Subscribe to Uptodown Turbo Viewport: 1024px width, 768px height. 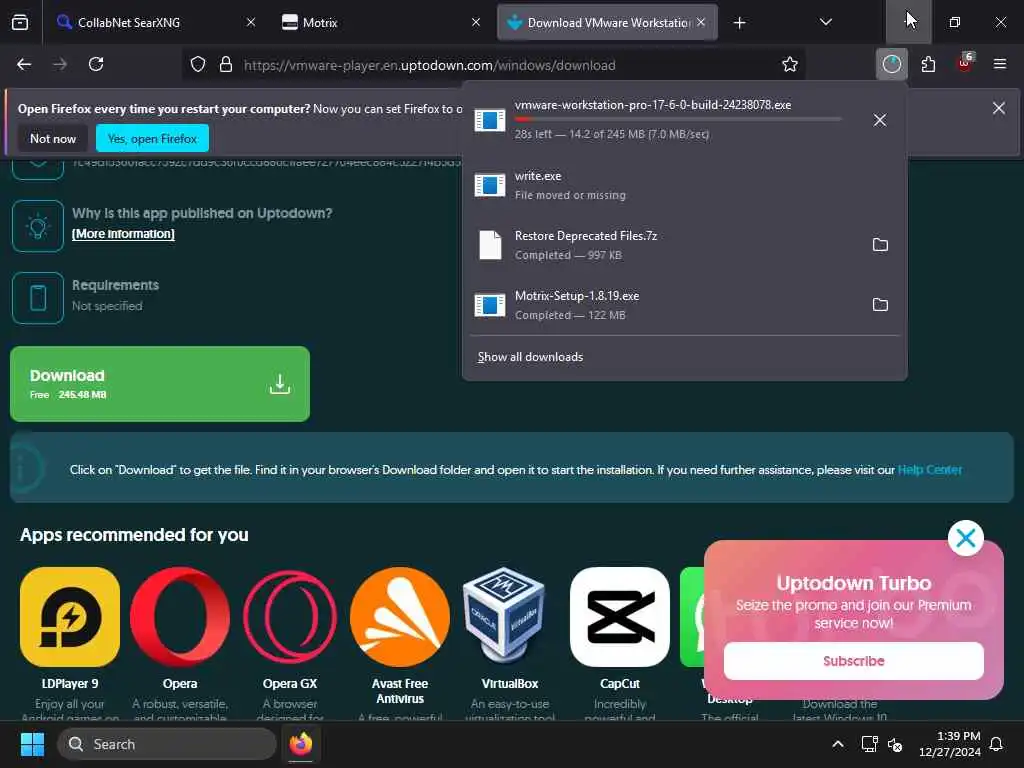click(x=854, y=661)
